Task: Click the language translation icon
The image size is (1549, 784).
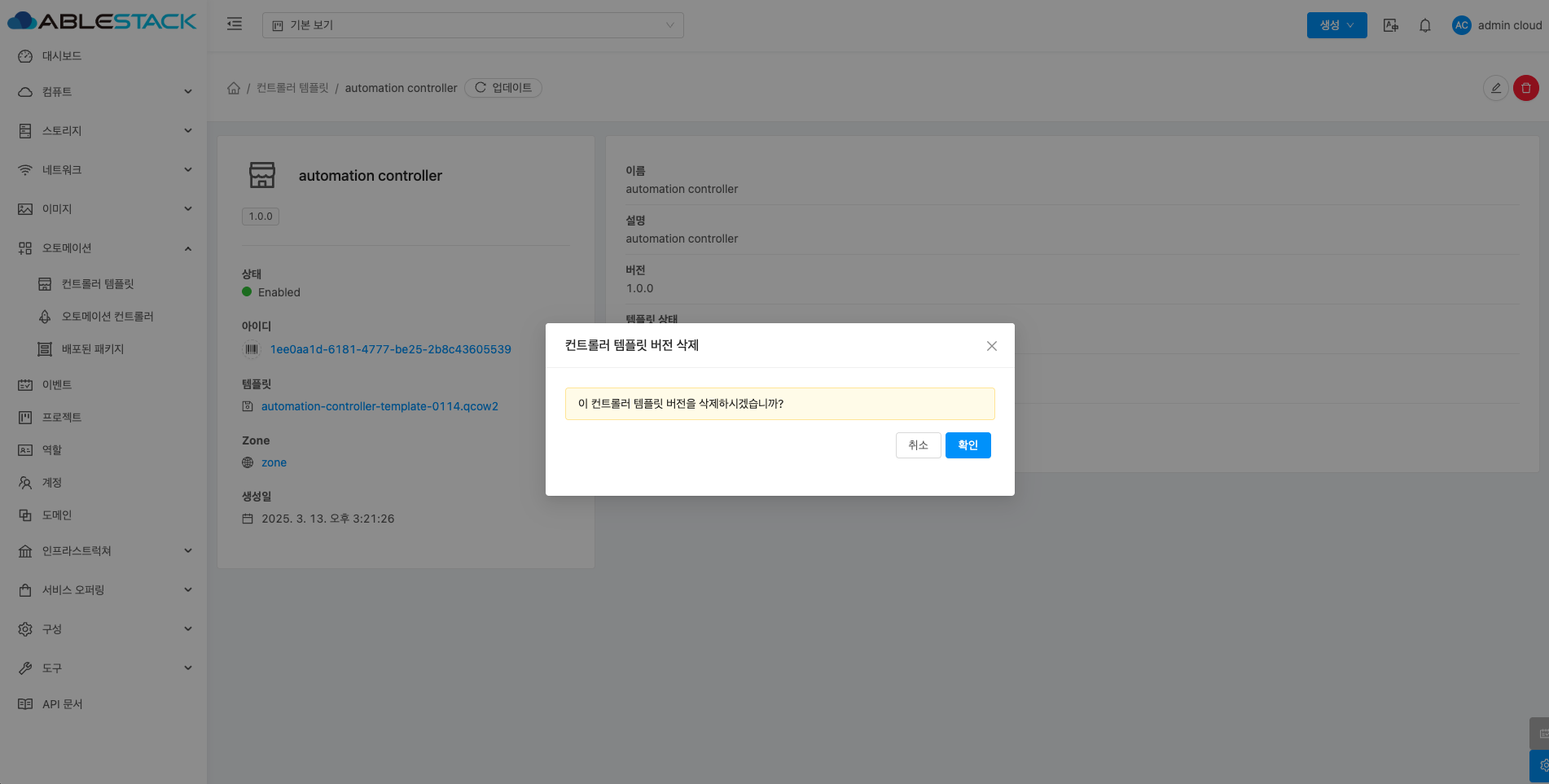Action: [x=1391, y=25]
